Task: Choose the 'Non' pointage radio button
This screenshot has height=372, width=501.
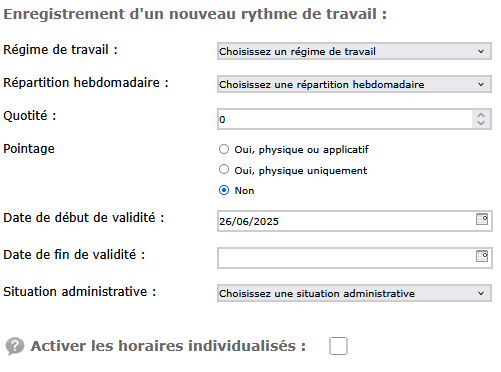Action: [224, 190]
